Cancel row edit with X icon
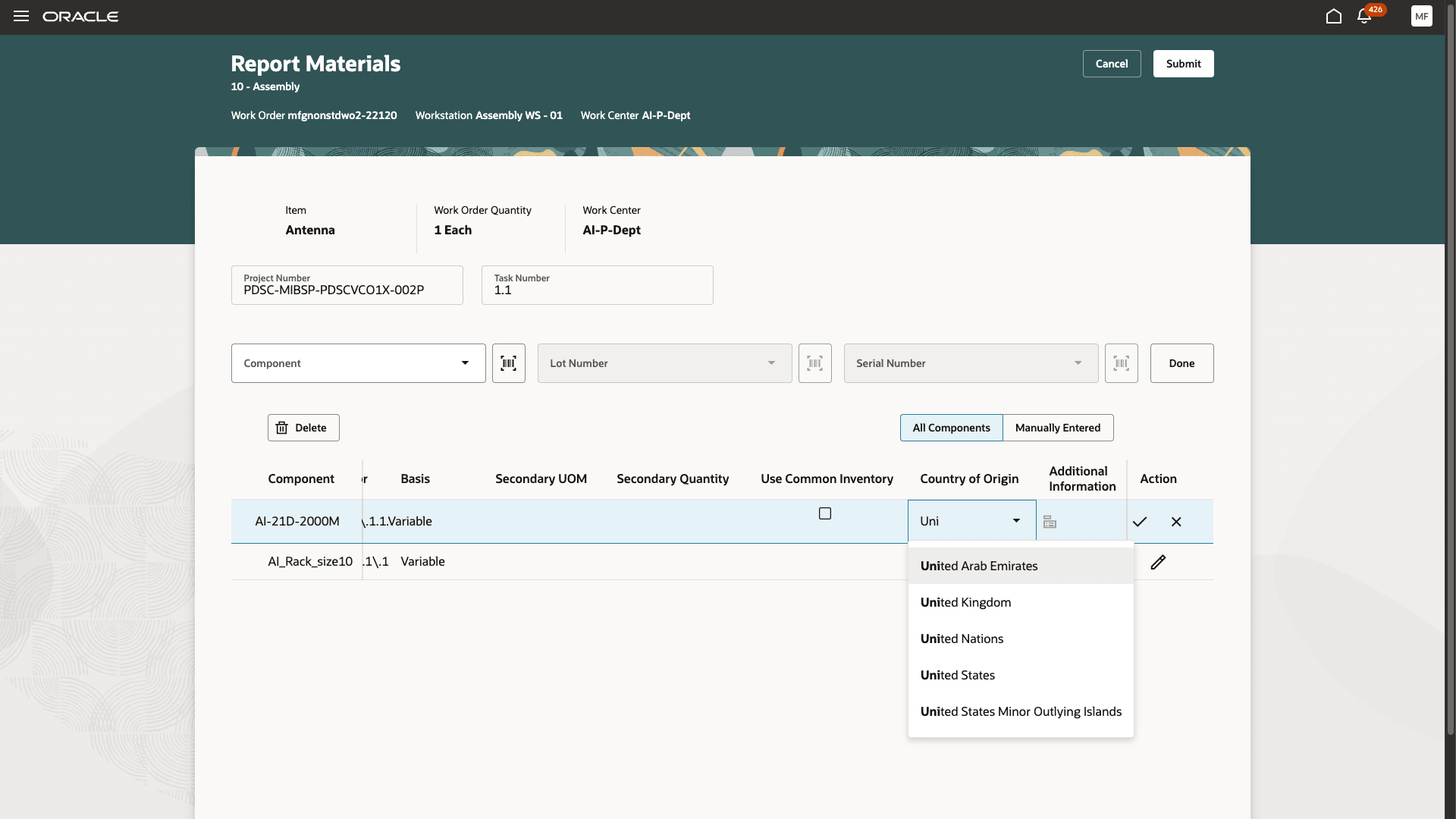1456x819 pixels. (x=1176, y=522)
